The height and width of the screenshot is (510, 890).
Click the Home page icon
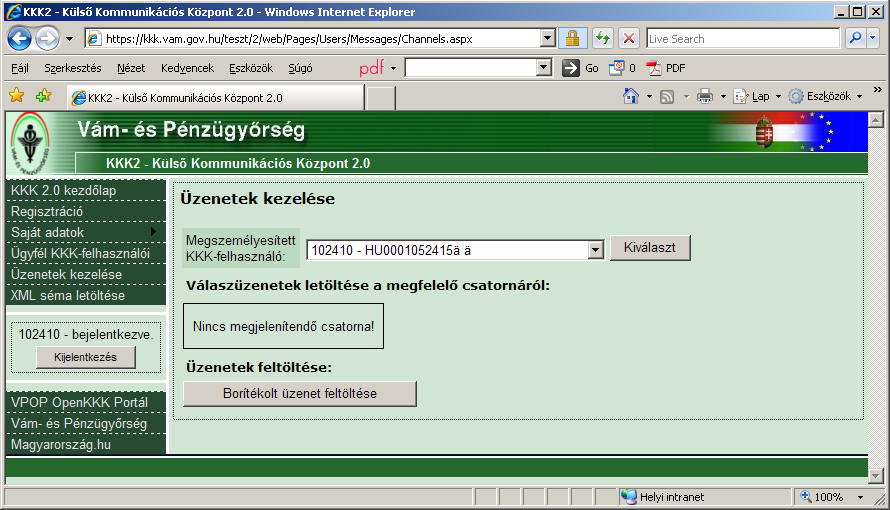click(x=631, y=96)
